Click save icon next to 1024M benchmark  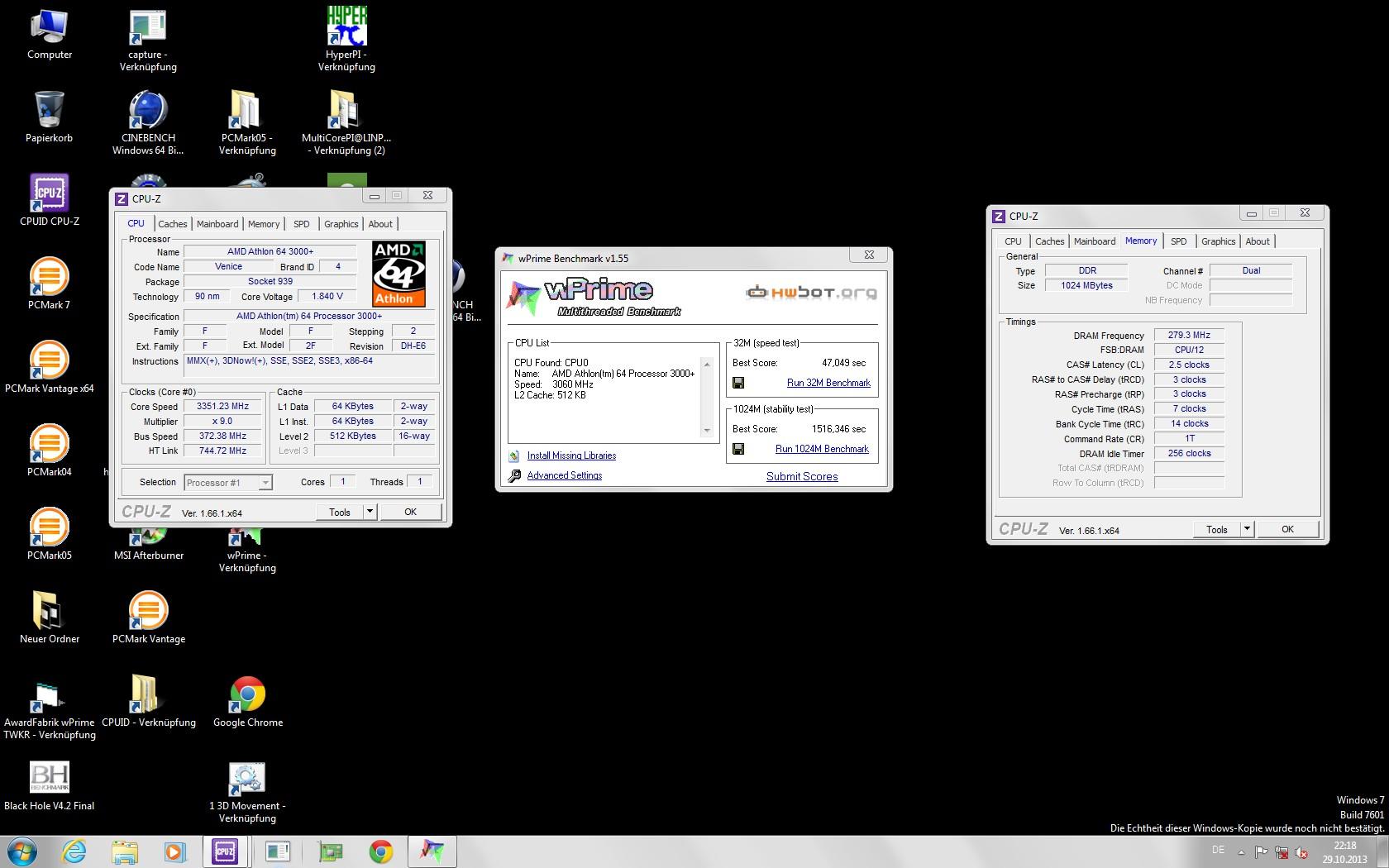tap(738, 449)
